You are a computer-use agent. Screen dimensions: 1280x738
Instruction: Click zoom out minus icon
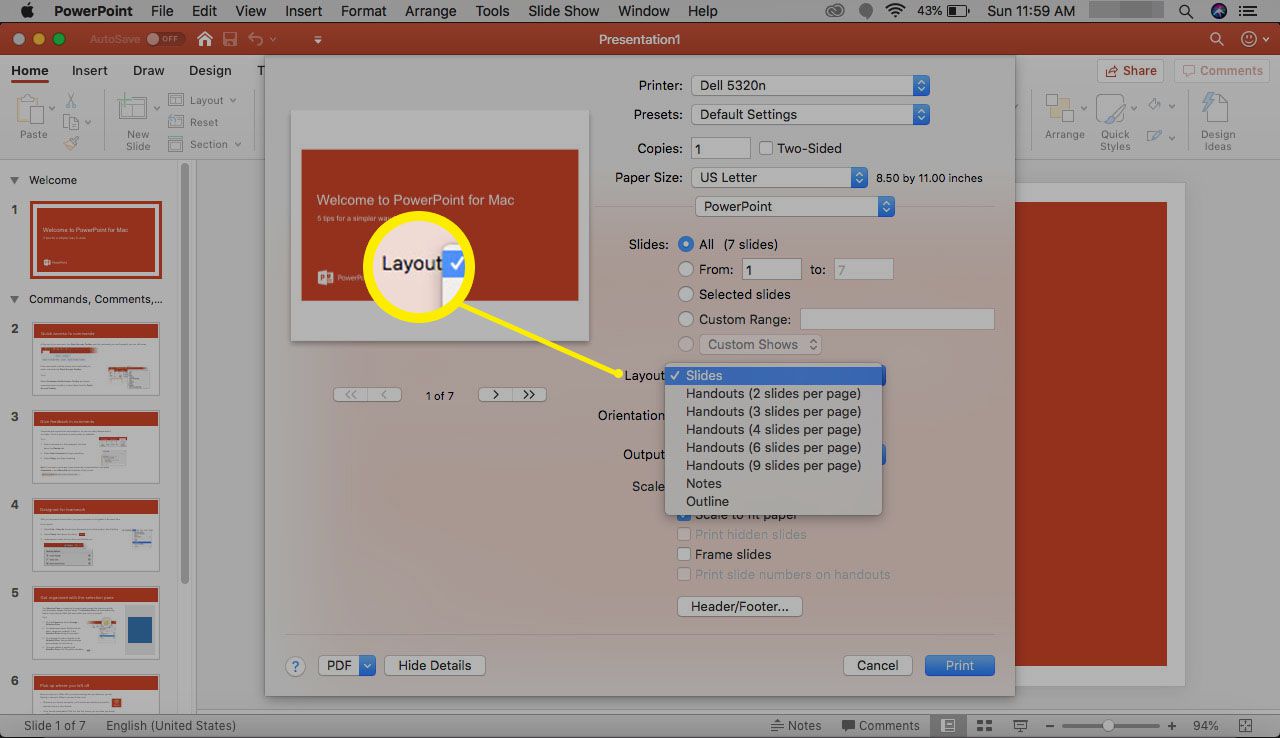pyautogui.click(x=1050, y=725)
